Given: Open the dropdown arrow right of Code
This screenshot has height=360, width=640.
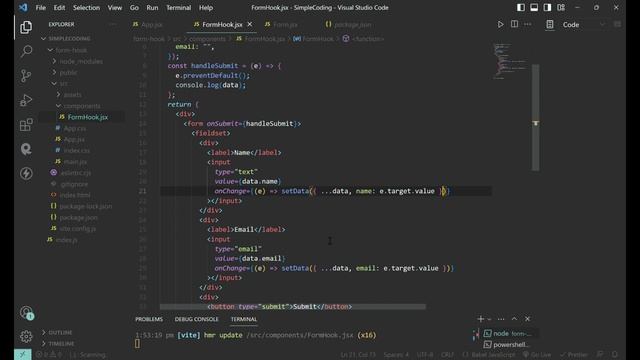Looking at the screenshot, I should pos(602,24).
